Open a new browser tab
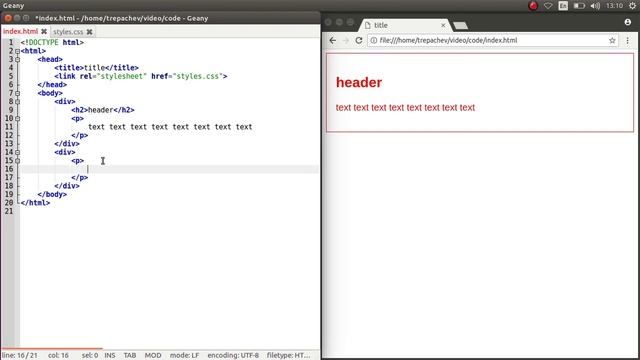The height and width of the screenshot is (360, 640). [460, 26]
